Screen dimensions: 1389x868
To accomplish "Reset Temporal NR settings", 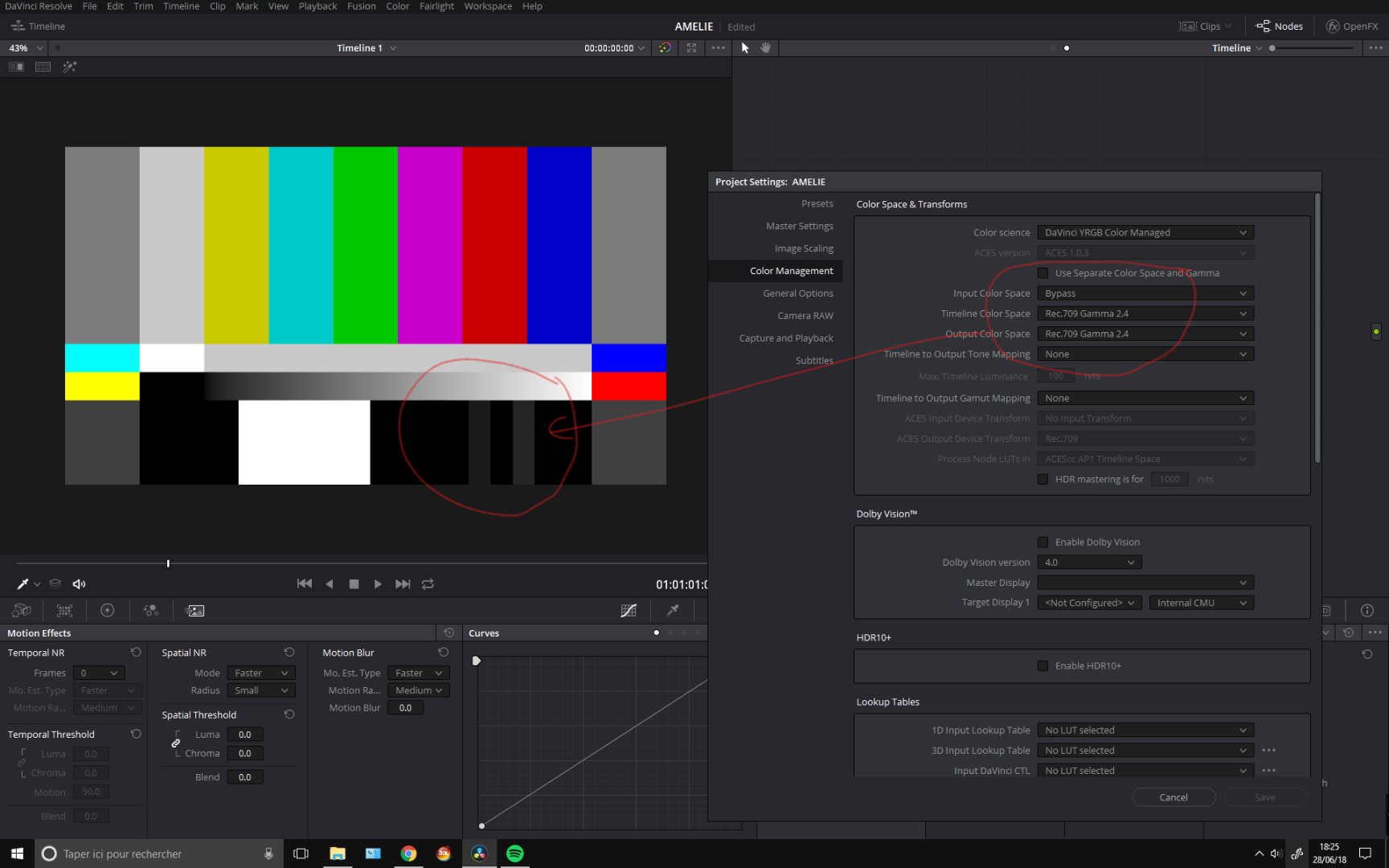I will (x=136, y=653).
